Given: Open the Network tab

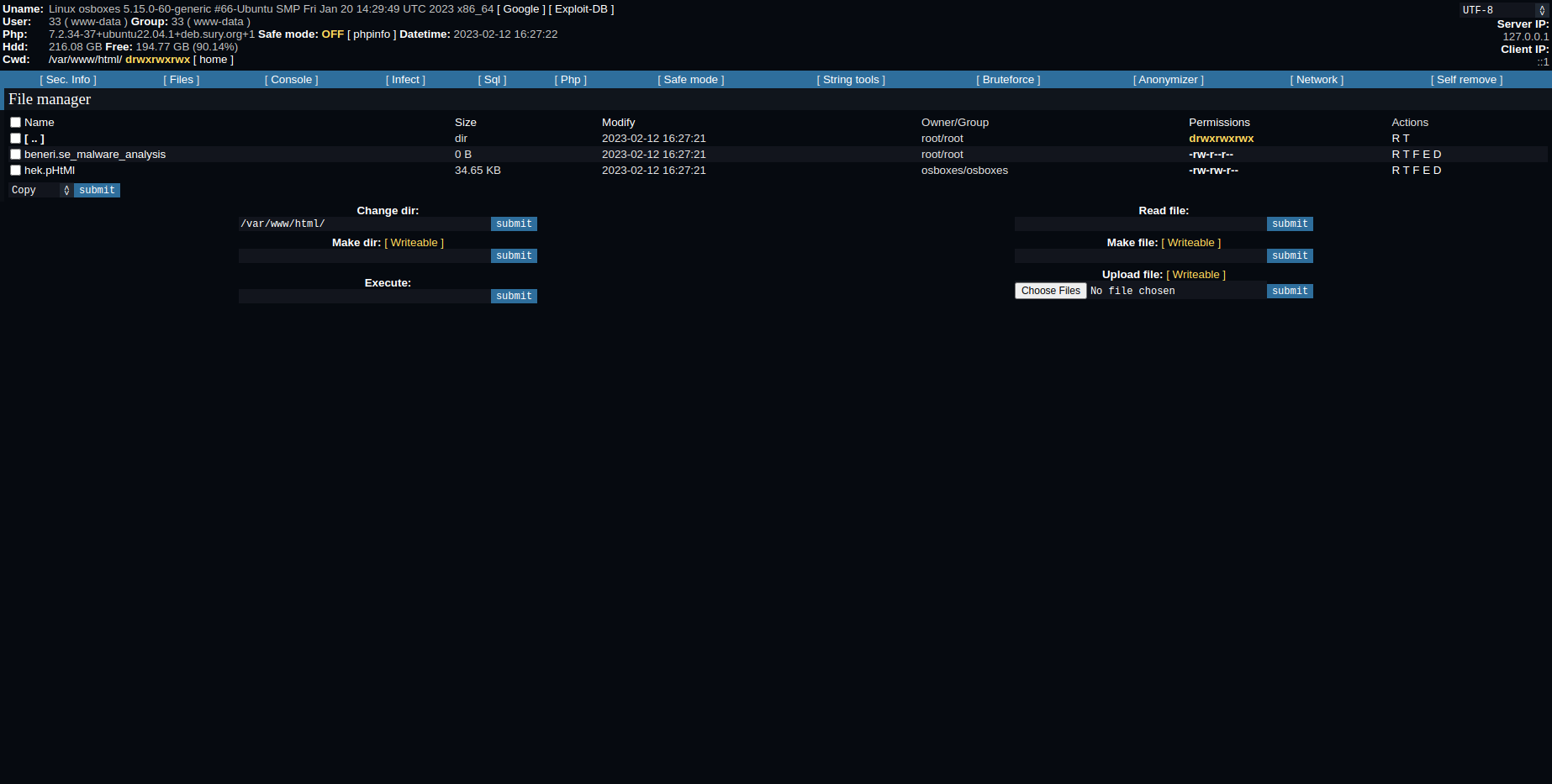Looking at the screenshot, I should coord(1317,80).
